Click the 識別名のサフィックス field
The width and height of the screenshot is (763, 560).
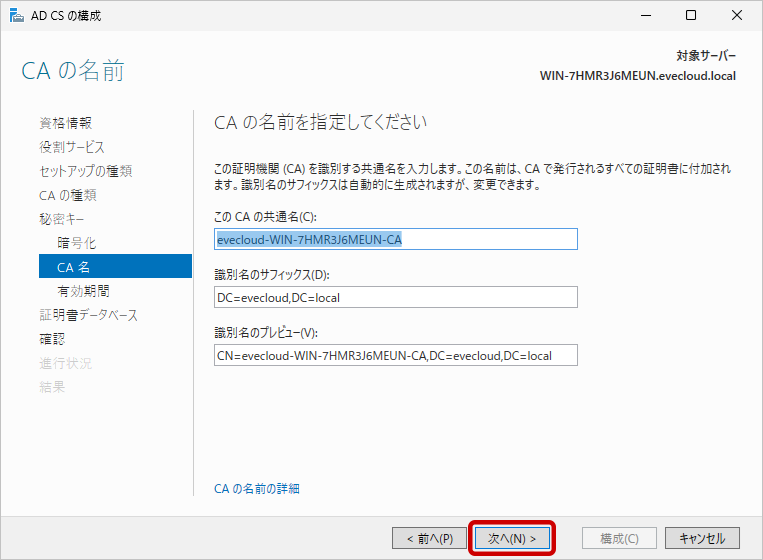[x=396, y=297]
